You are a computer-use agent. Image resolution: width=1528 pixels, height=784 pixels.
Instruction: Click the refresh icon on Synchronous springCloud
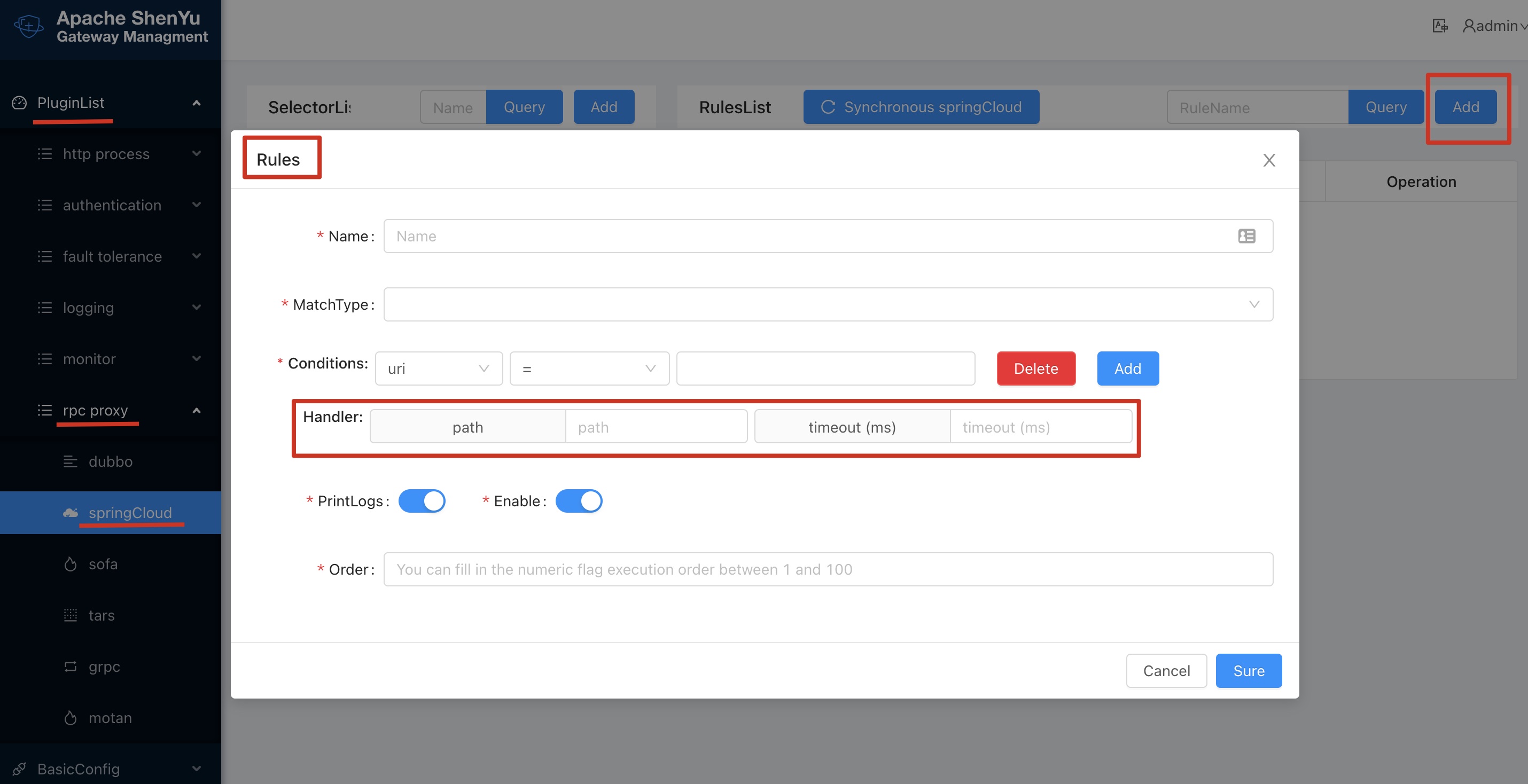828,107
